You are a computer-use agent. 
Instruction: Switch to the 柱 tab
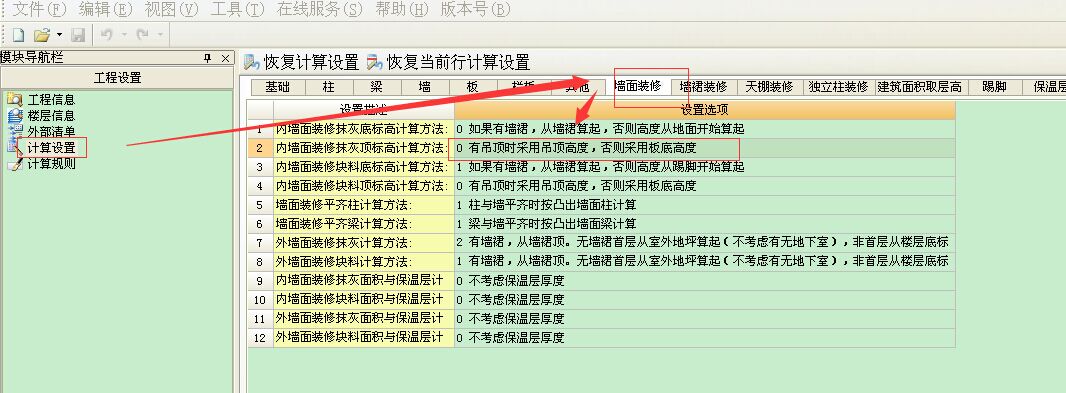[x=328, y=87]
